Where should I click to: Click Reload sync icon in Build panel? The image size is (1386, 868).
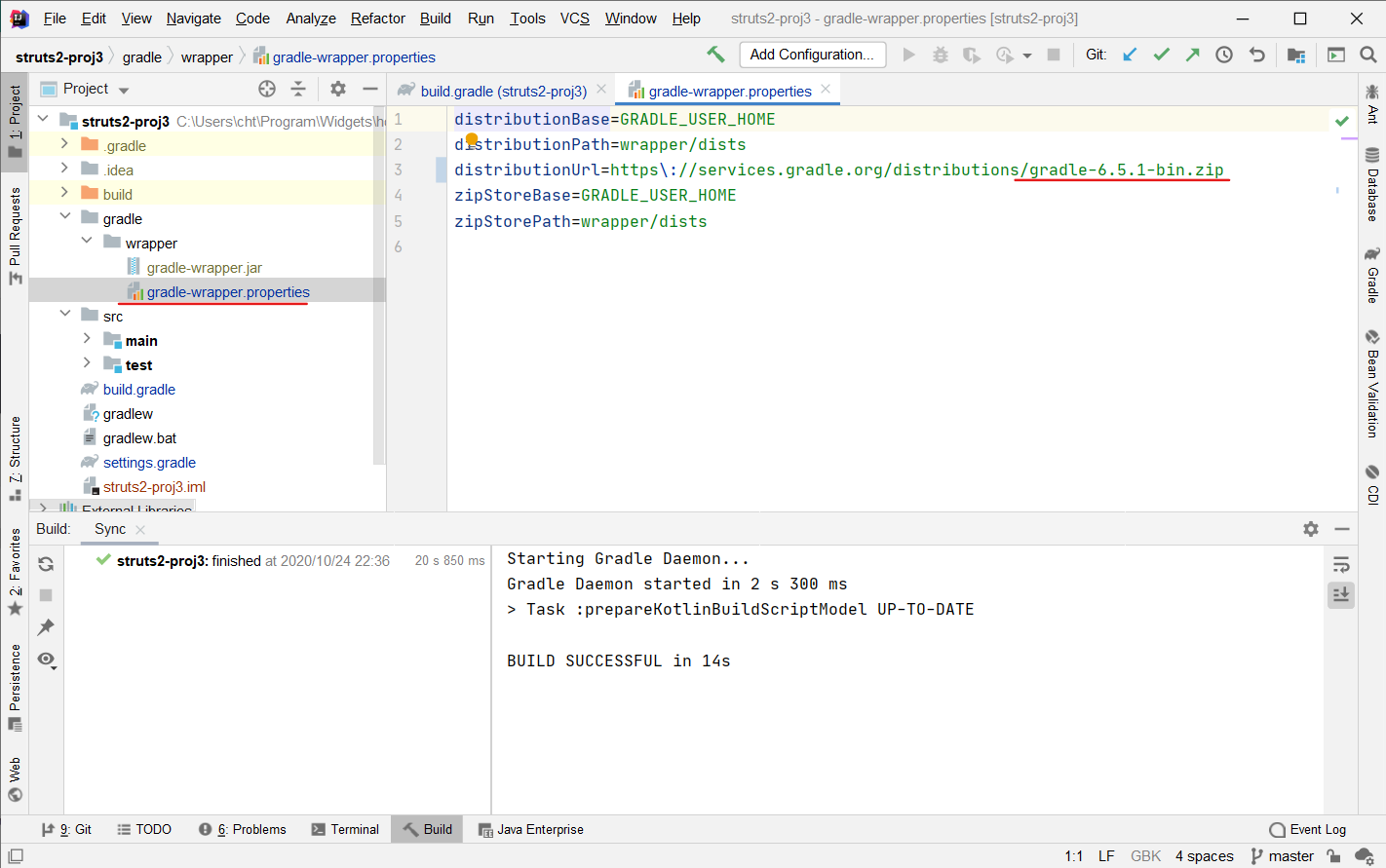click(46, 564)
